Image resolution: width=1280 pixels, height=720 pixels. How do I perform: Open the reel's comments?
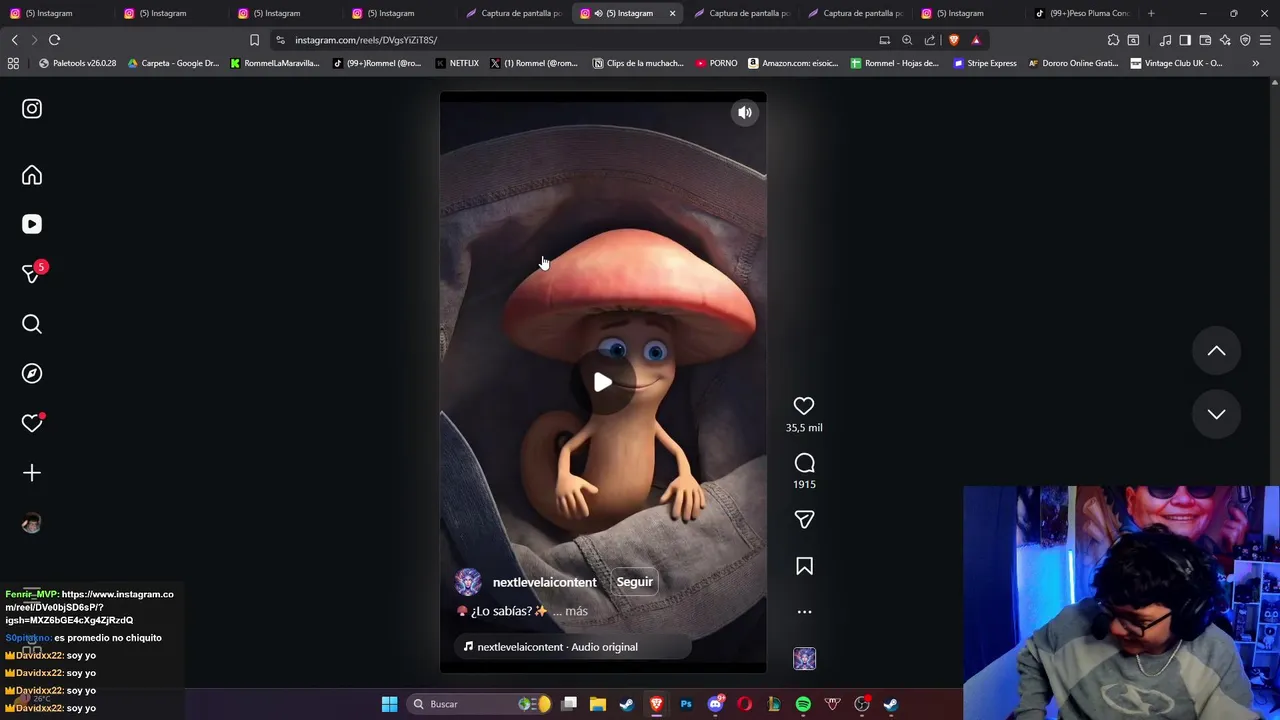[x=804, y=463]
